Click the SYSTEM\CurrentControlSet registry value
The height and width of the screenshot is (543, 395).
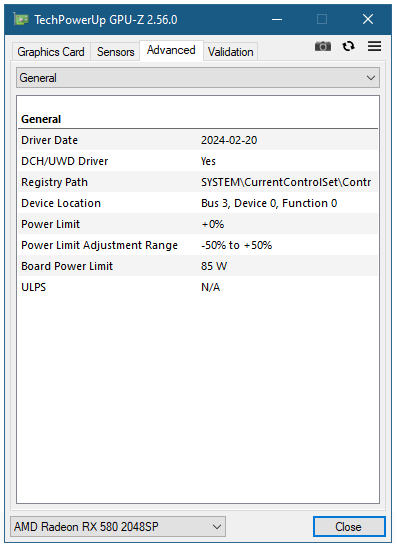click(x=286, y=182)
